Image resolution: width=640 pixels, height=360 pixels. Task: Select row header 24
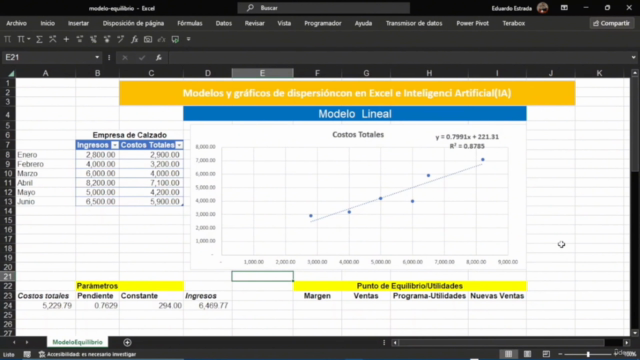pyautogui.click(x=8, y=305)
